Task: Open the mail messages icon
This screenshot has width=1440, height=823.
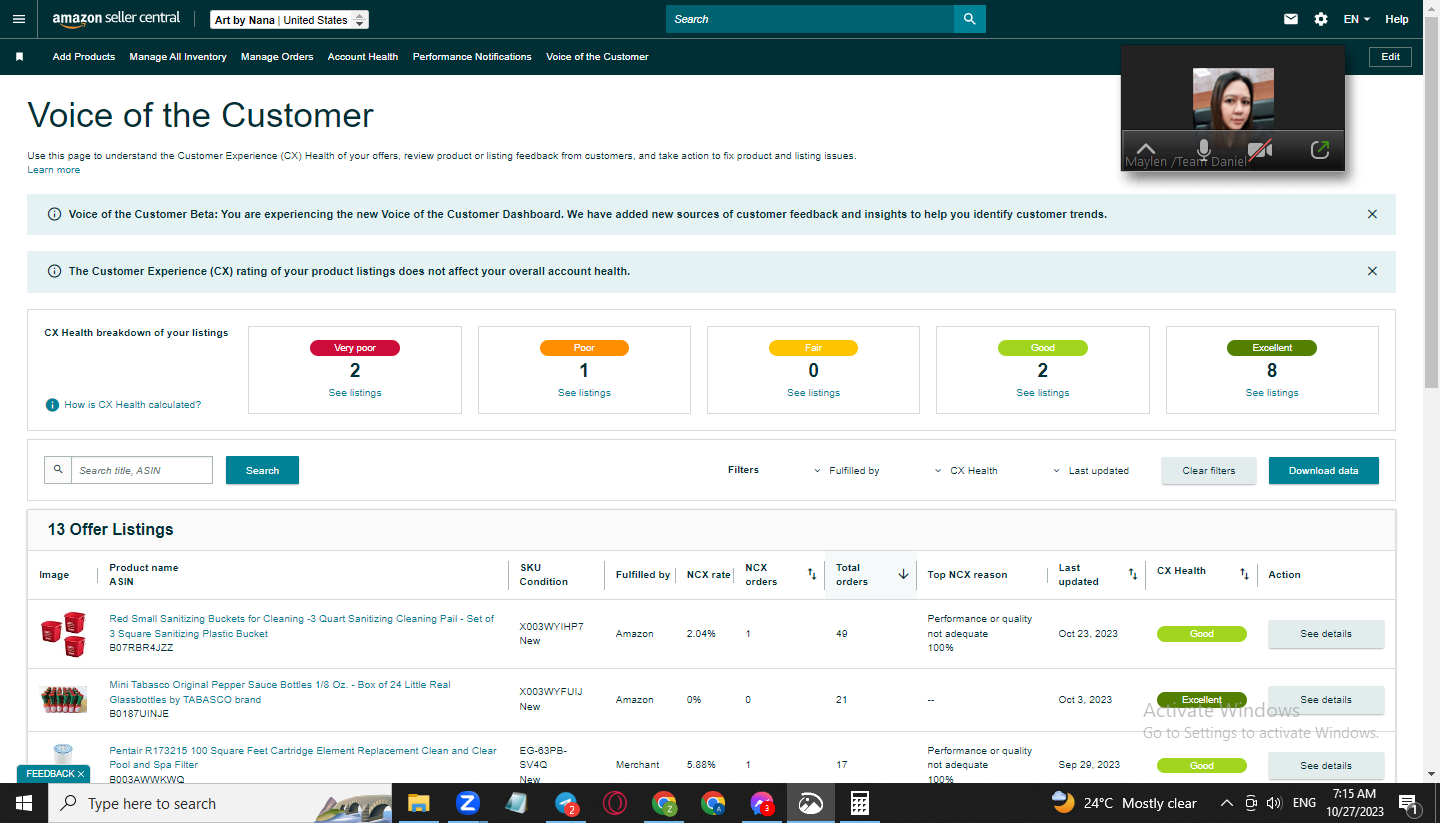Action: pyautogui.click(x=1291, y=19)
